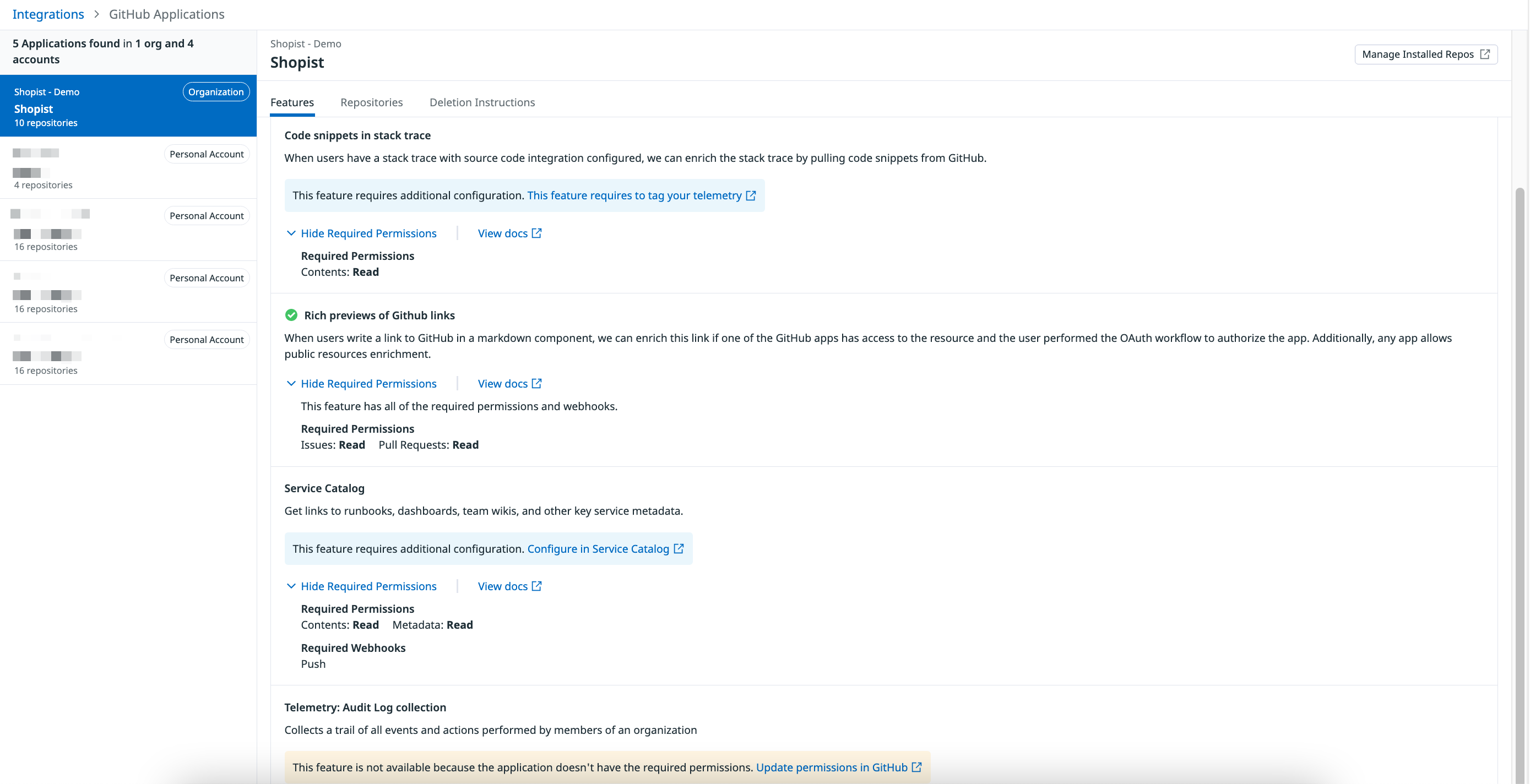Click the external link icon on Manage Installed Repos
The width and height of the screenshot is (1530, 784).
coord(1486,54)
